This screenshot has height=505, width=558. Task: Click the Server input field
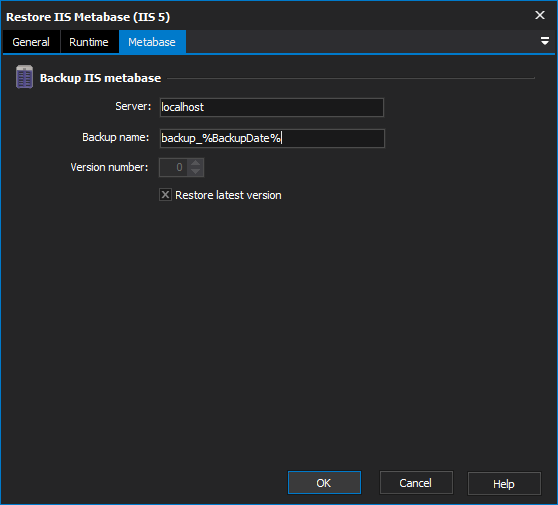[x=272, y=107]
